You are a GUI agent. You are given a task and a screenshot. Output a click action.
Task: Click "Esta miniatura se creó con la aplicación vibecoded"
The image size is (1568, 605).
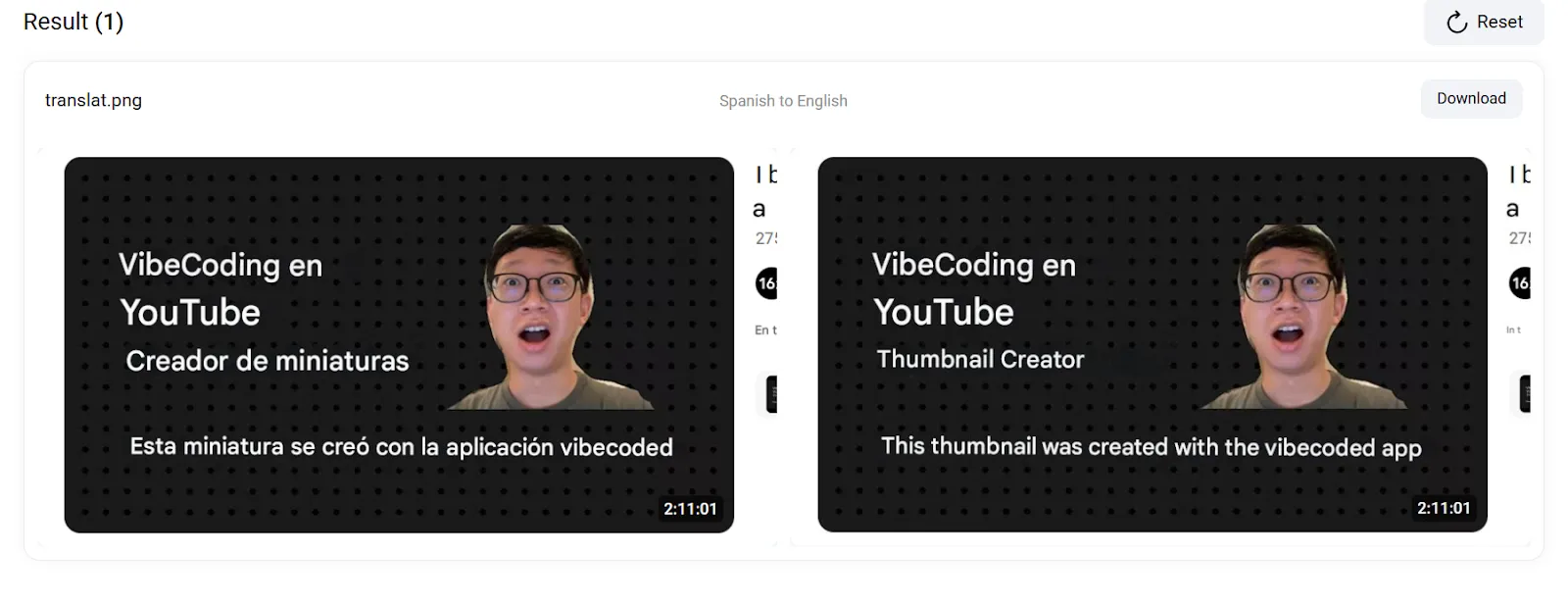click(402, 447)
